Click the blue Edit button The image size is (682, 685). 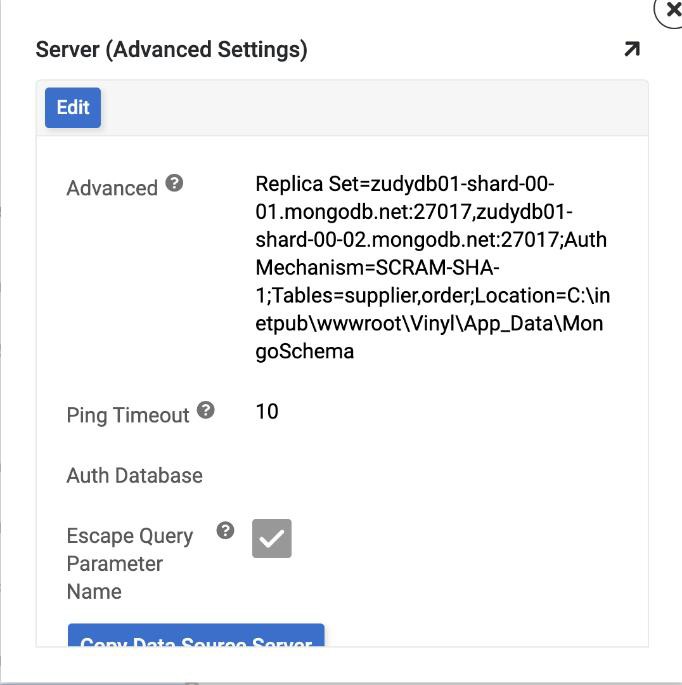[73, 108]
